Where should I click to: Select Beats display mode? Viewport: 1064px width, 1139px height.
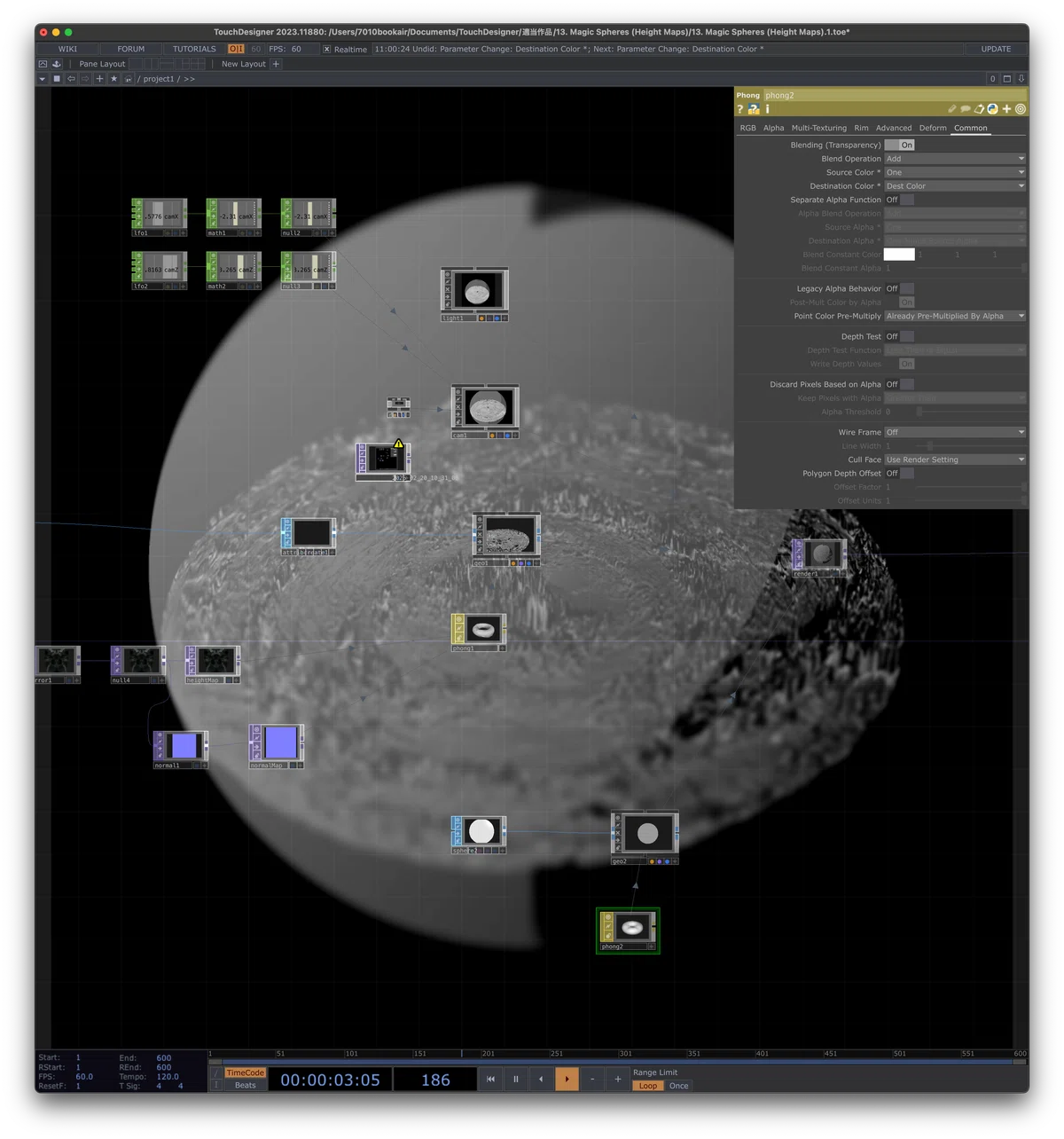[x=245, y=1085]
